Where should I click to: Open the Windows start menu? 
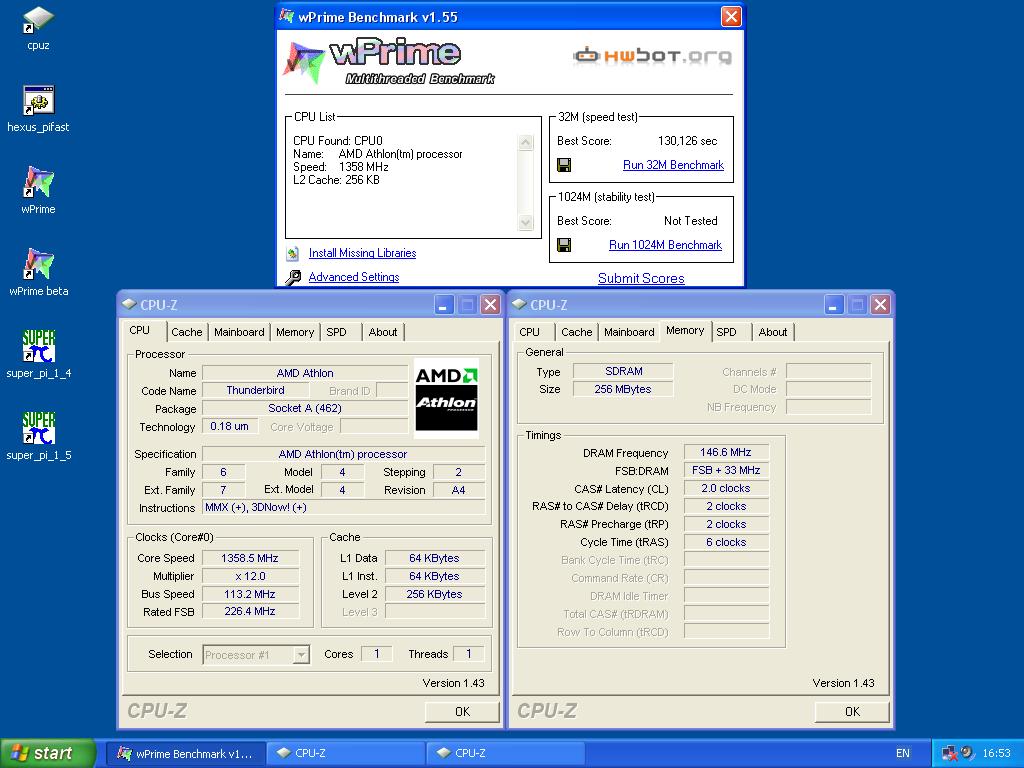click(48, 753)
